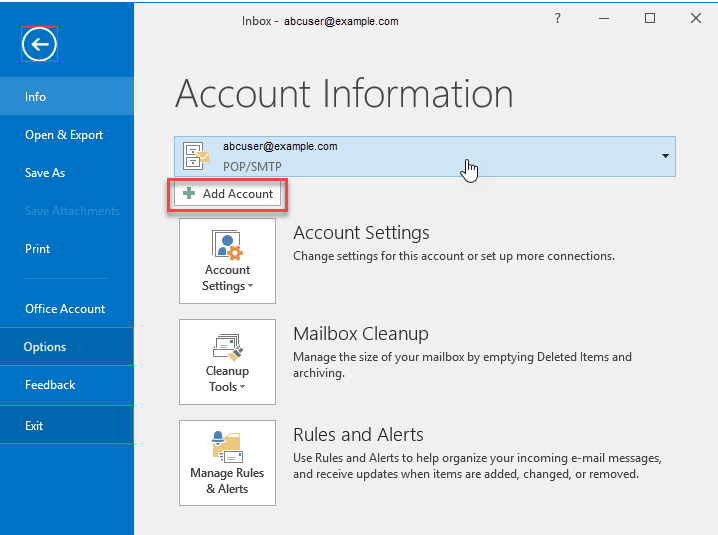Choose Save As in left sidebar
718x535 pixels.
click(45, 173)
